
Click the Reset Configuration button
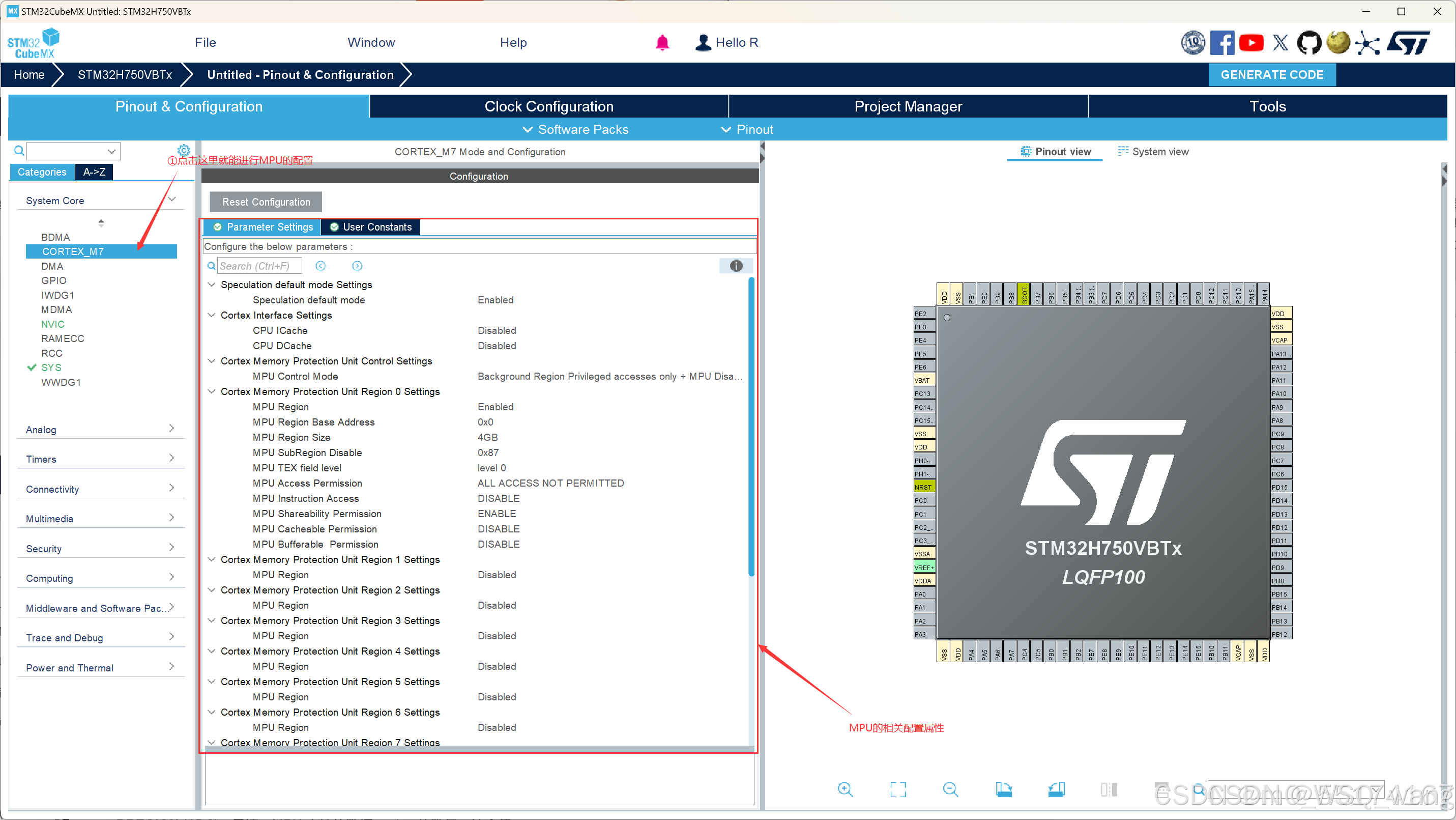266,202
